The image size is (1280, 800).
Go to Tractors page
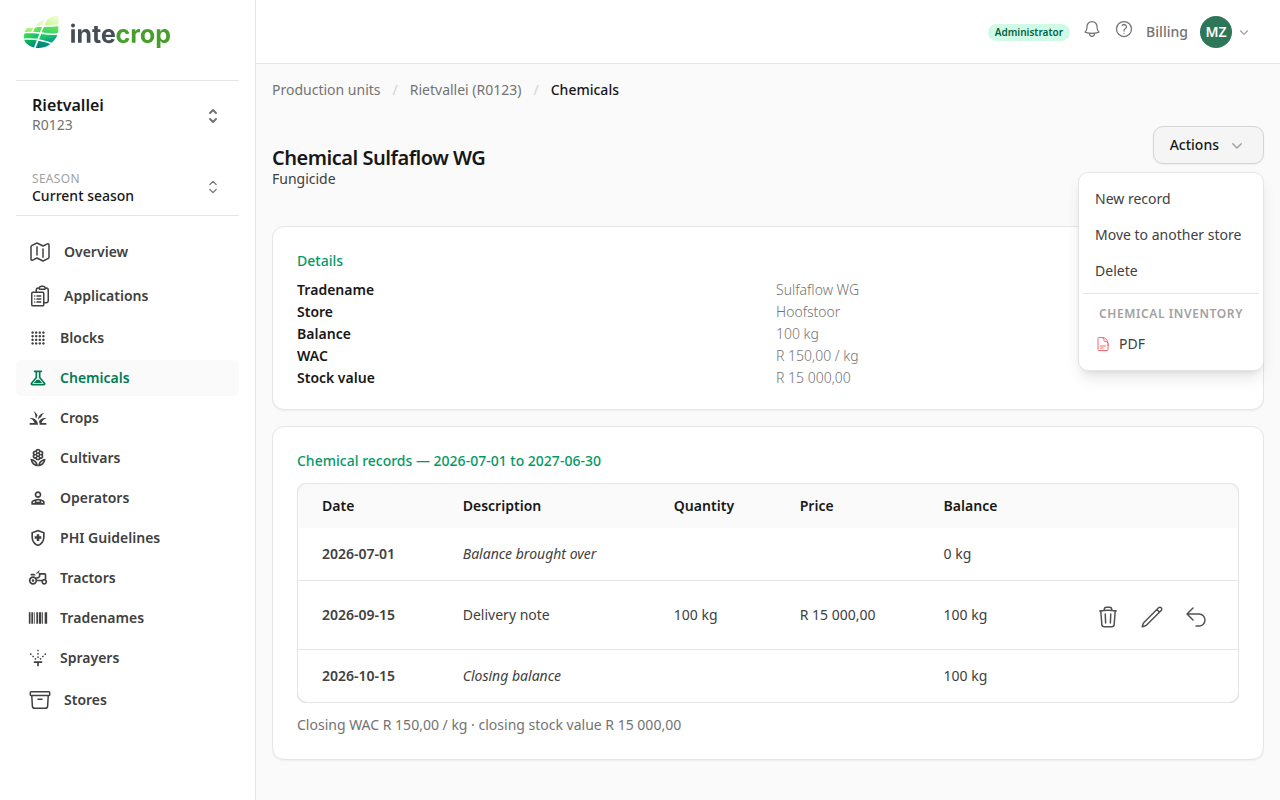(127, 578)
